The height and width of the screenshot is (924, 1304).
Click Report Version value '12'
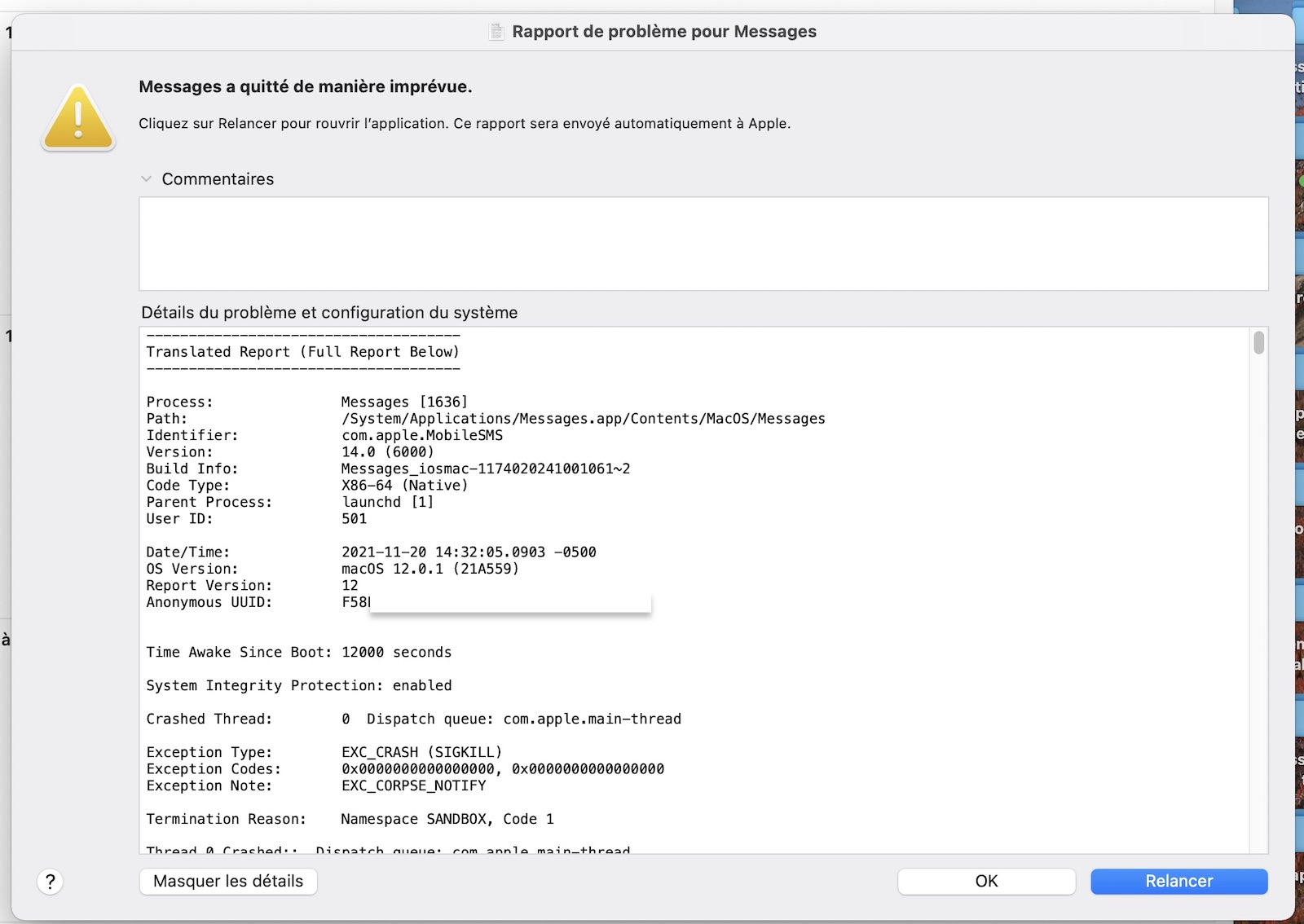pyautogui.click(x=350, y=586)
